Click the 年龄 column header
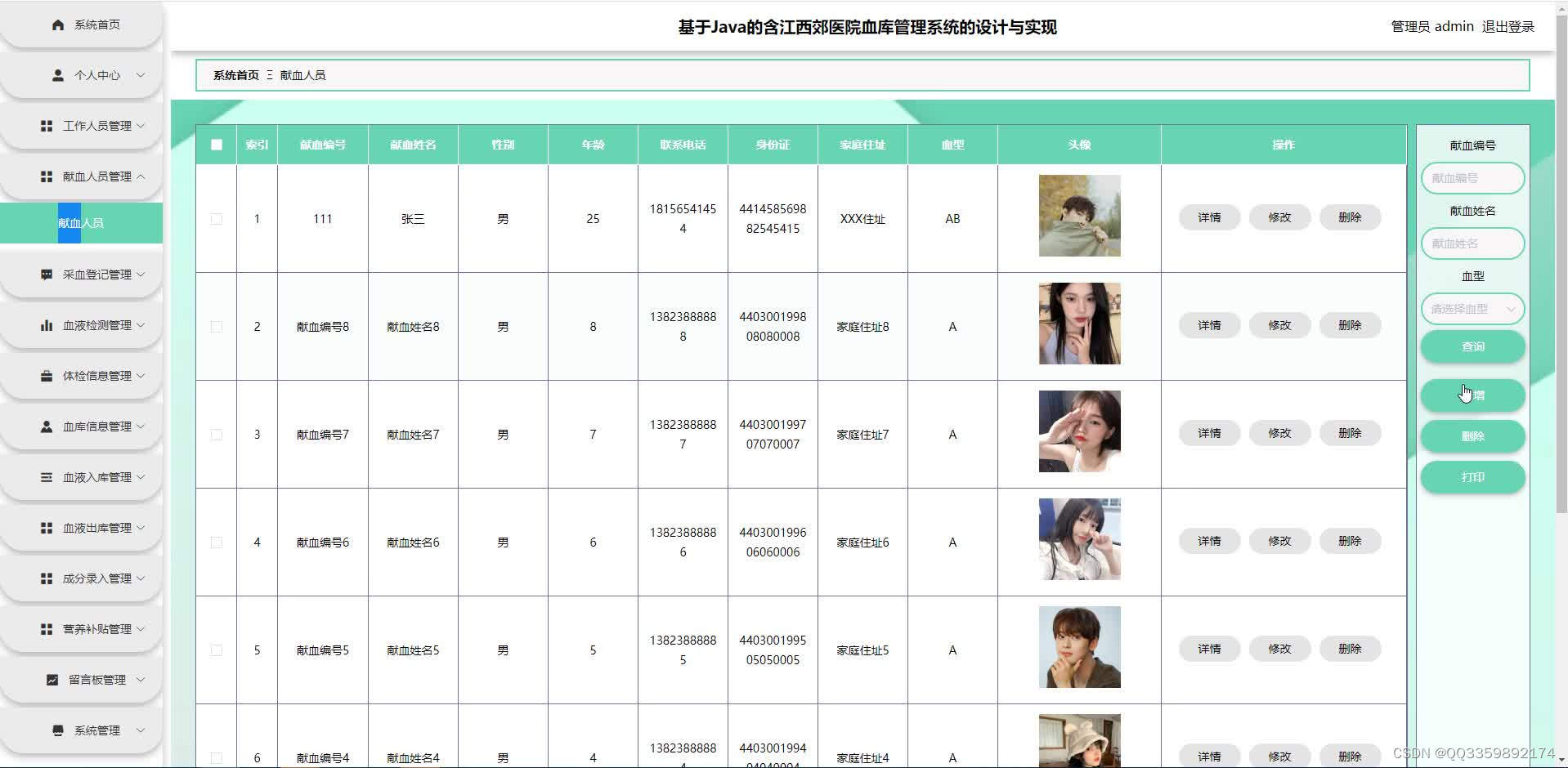1568x768 pixels. pyautogui.click(x=593, y=145)
